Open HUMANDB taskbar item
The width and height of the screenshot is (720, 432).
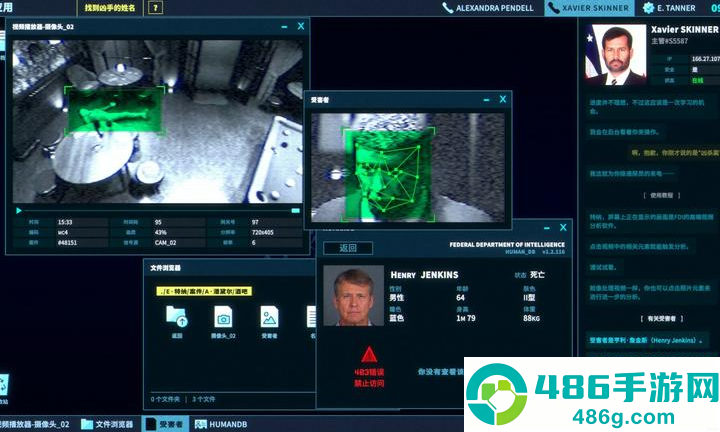[x=221, y=424]
